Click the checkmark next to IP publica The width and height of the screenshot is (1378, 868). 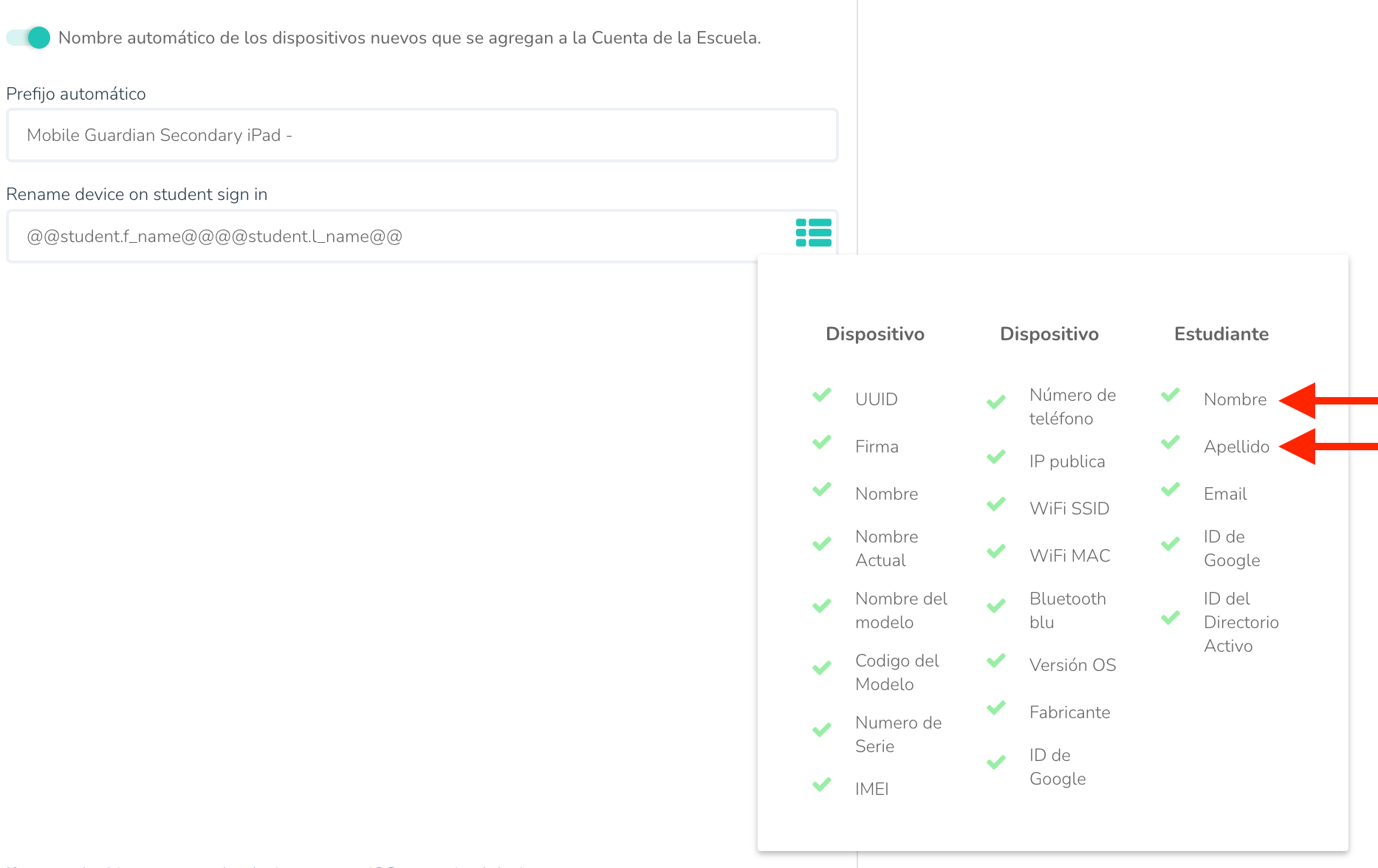pos(996,457)
